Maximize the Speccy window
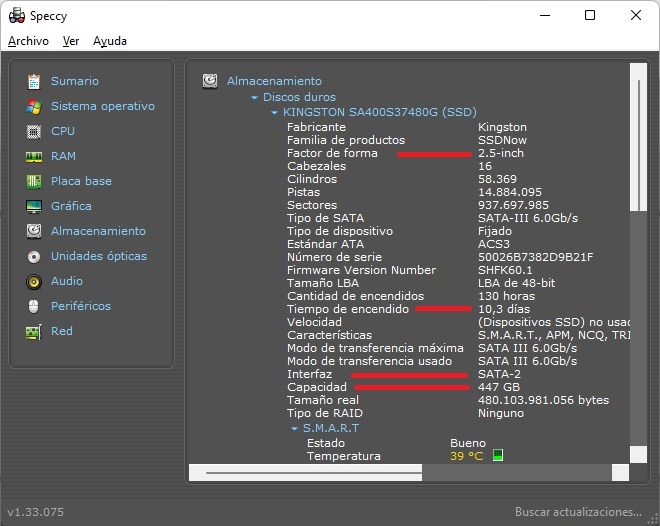This screenshot has width=660, height=526. (x=590, y=15)
